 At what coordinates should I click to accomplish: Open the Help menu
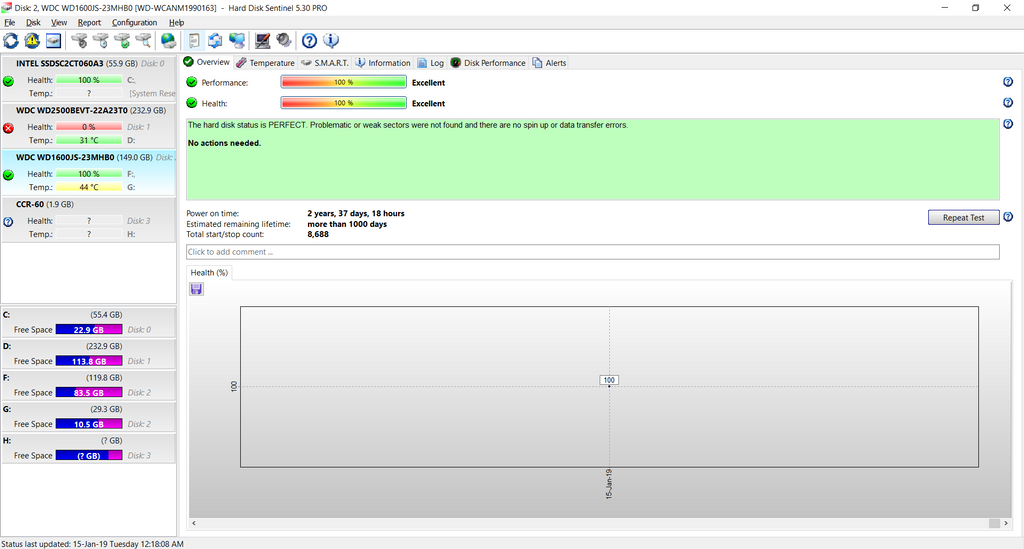(176, 22)
